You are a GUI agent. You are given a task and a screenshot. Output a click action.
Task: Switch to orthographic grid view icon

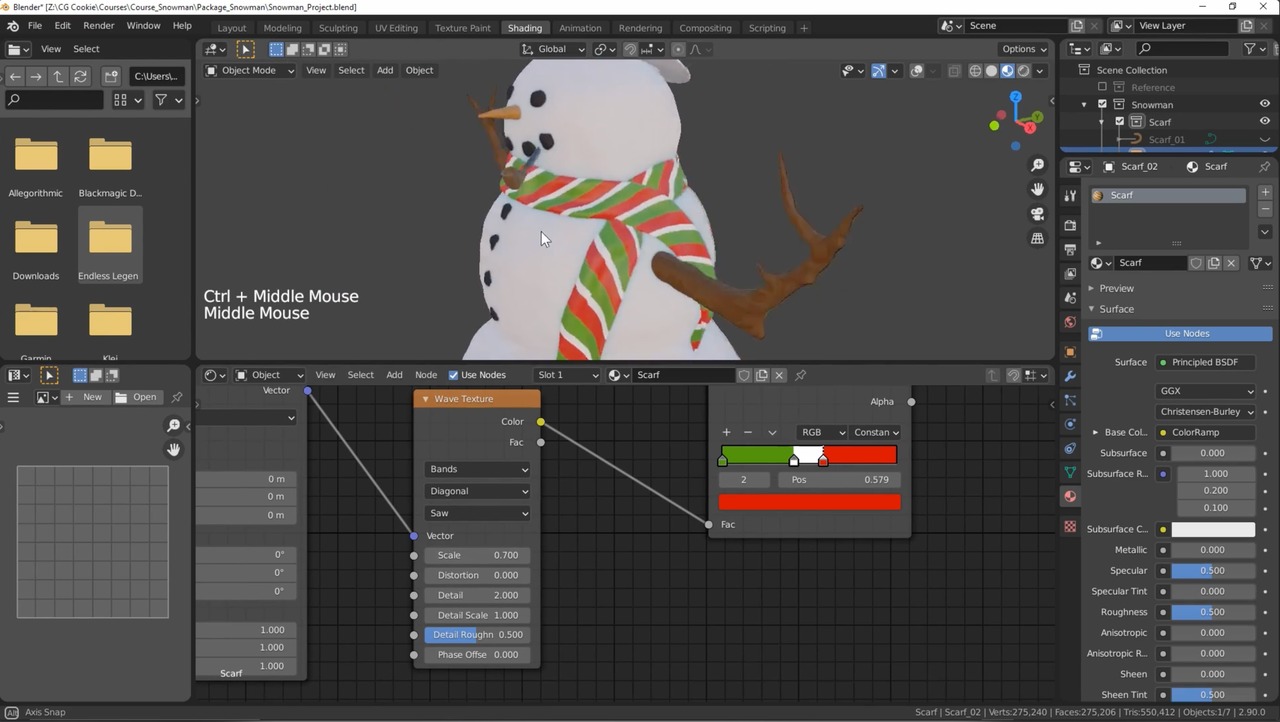click(1037, 238)
